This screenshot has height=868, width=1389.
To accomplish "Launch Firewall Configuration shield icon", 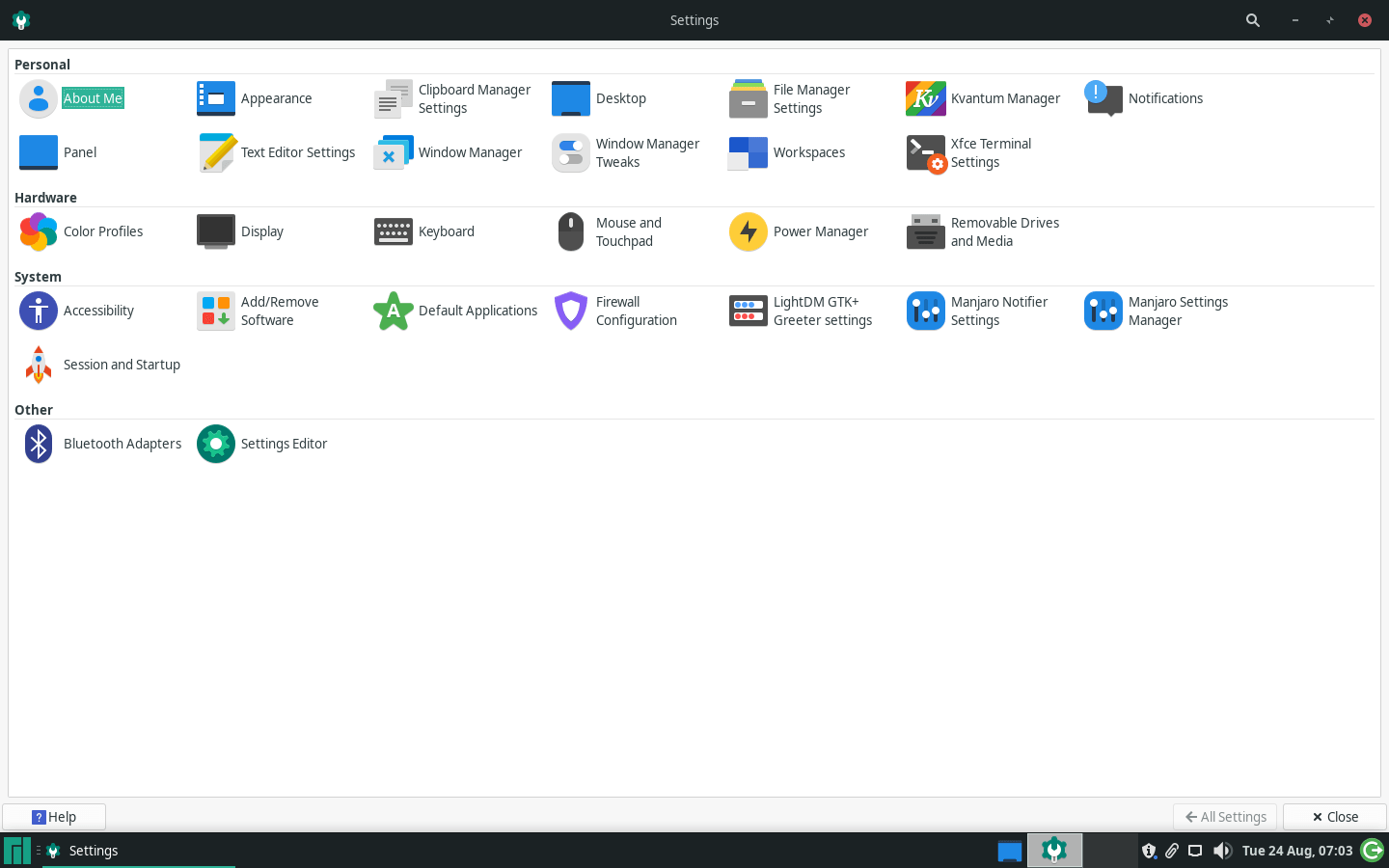I will click(570, 311).
